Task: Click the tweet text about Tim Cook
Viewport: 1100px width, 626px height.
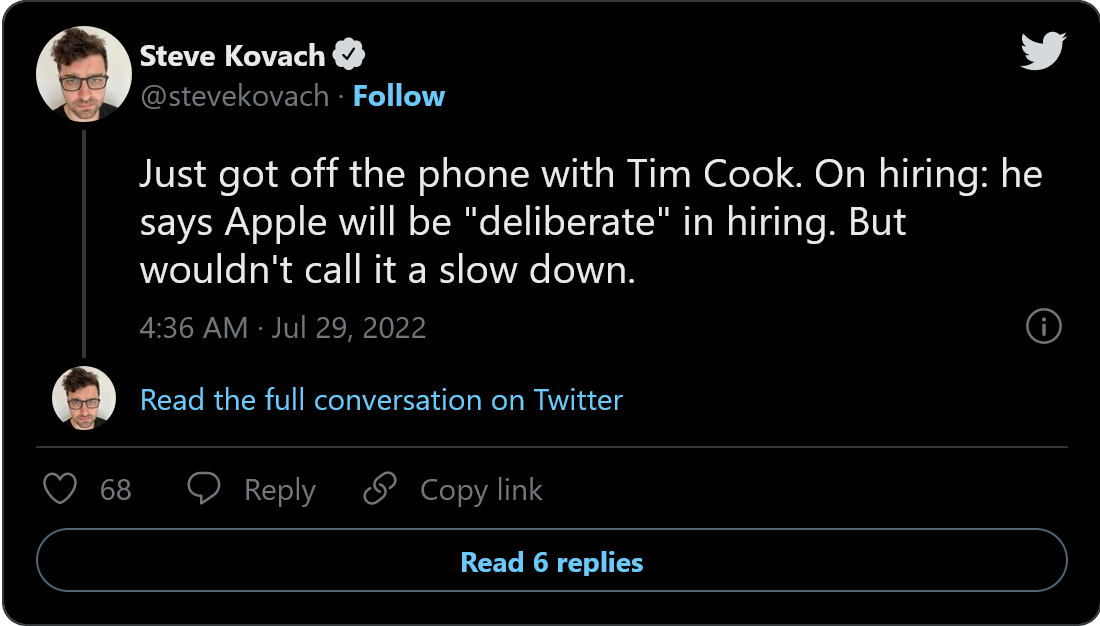Action: pyautogui.click(x=590, y=222)
